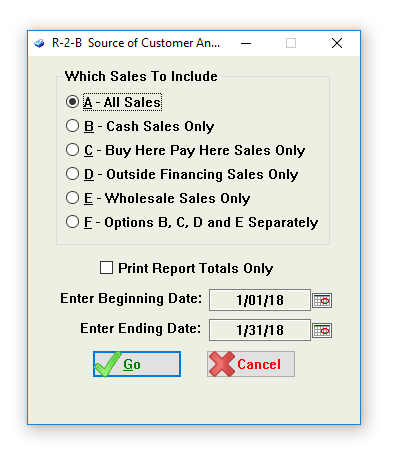This screenshot has width=404, height=462.
Task: Click the green checkmark on Go
Action: pos(107,364)
